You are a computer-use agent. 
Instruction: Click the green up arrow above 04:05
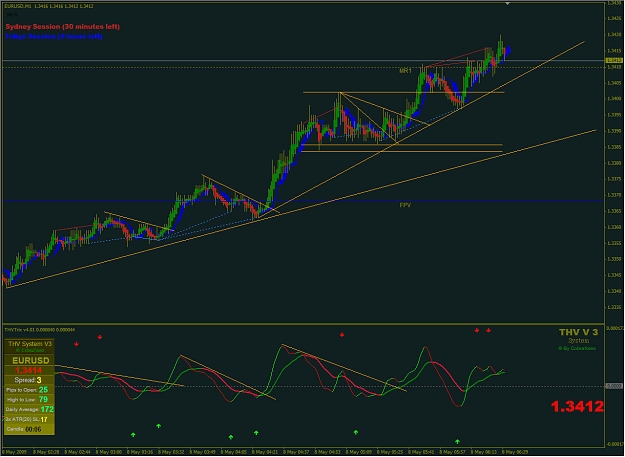pos(231,437)
